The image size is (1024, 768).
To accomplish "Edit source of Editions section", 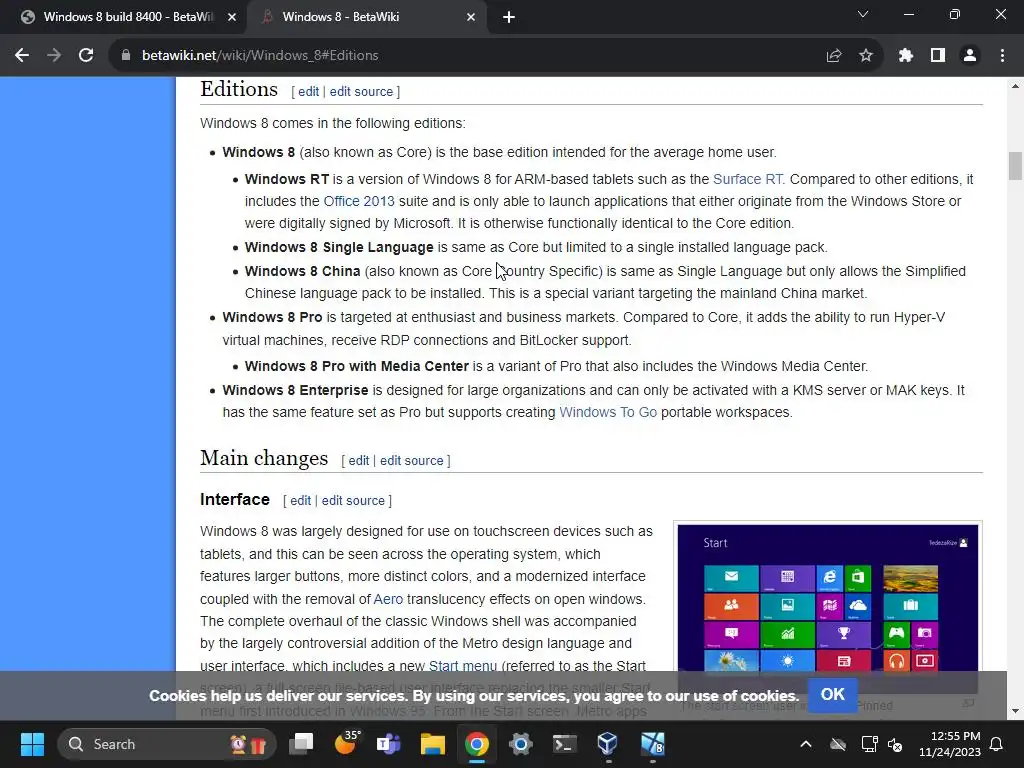I will [x=361, y=91].
